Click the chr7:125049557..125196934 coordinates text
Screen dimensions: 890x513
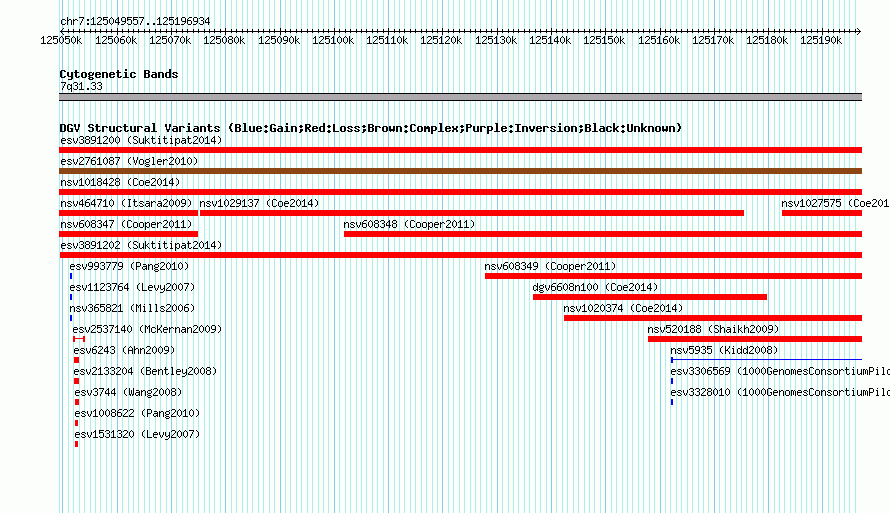[x=135, y=21]
